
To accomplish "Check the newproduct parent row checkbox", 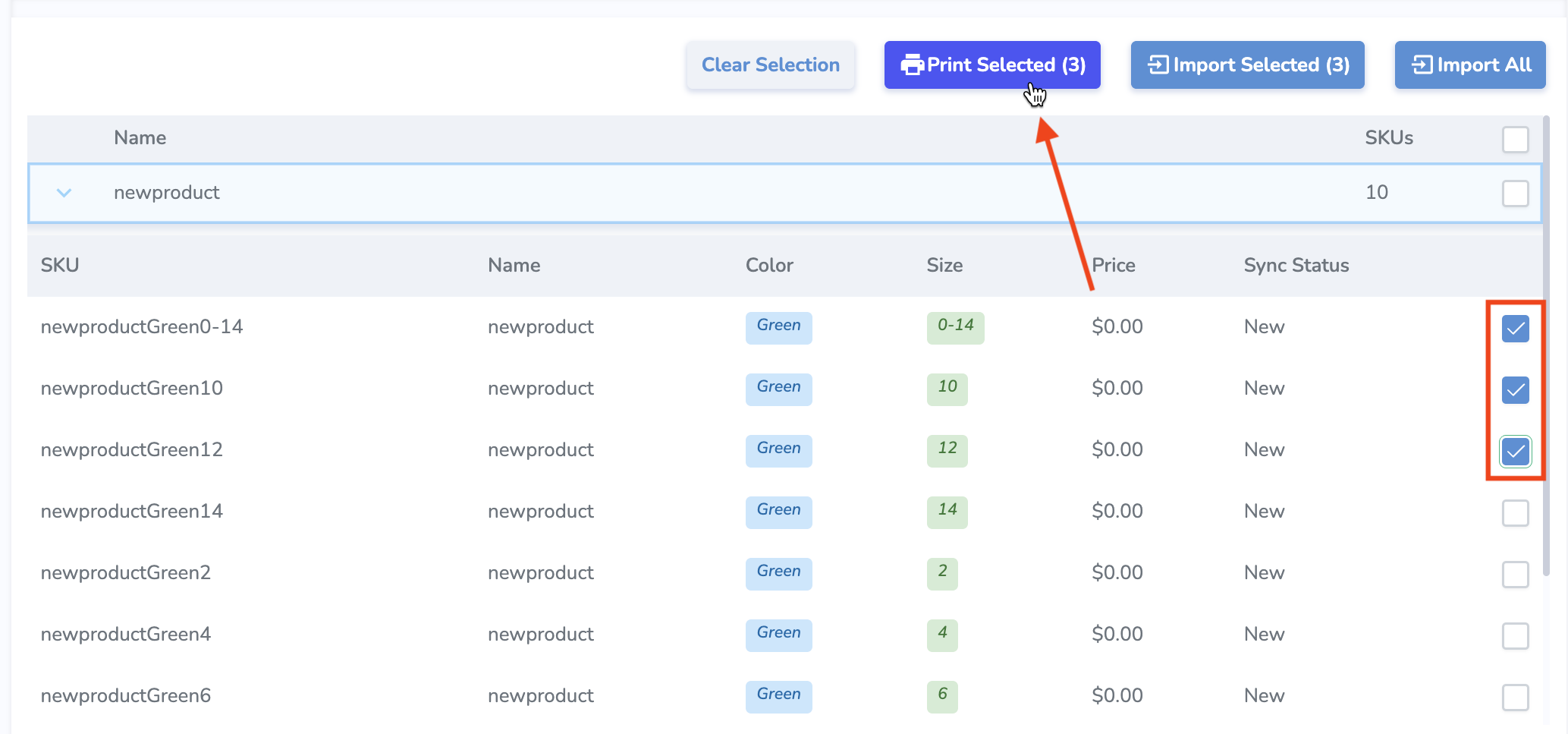I will (x=1515, y=194).
